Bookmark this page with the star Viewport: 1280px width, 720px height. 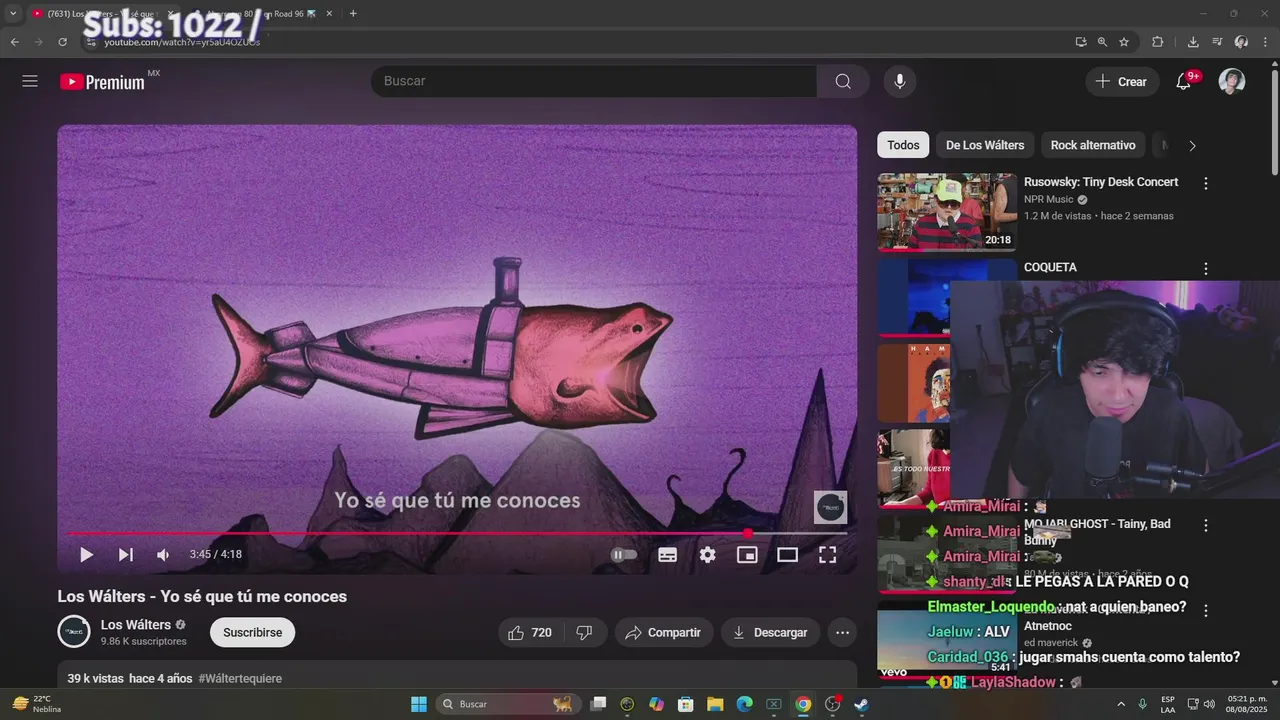pos(1124,42)
